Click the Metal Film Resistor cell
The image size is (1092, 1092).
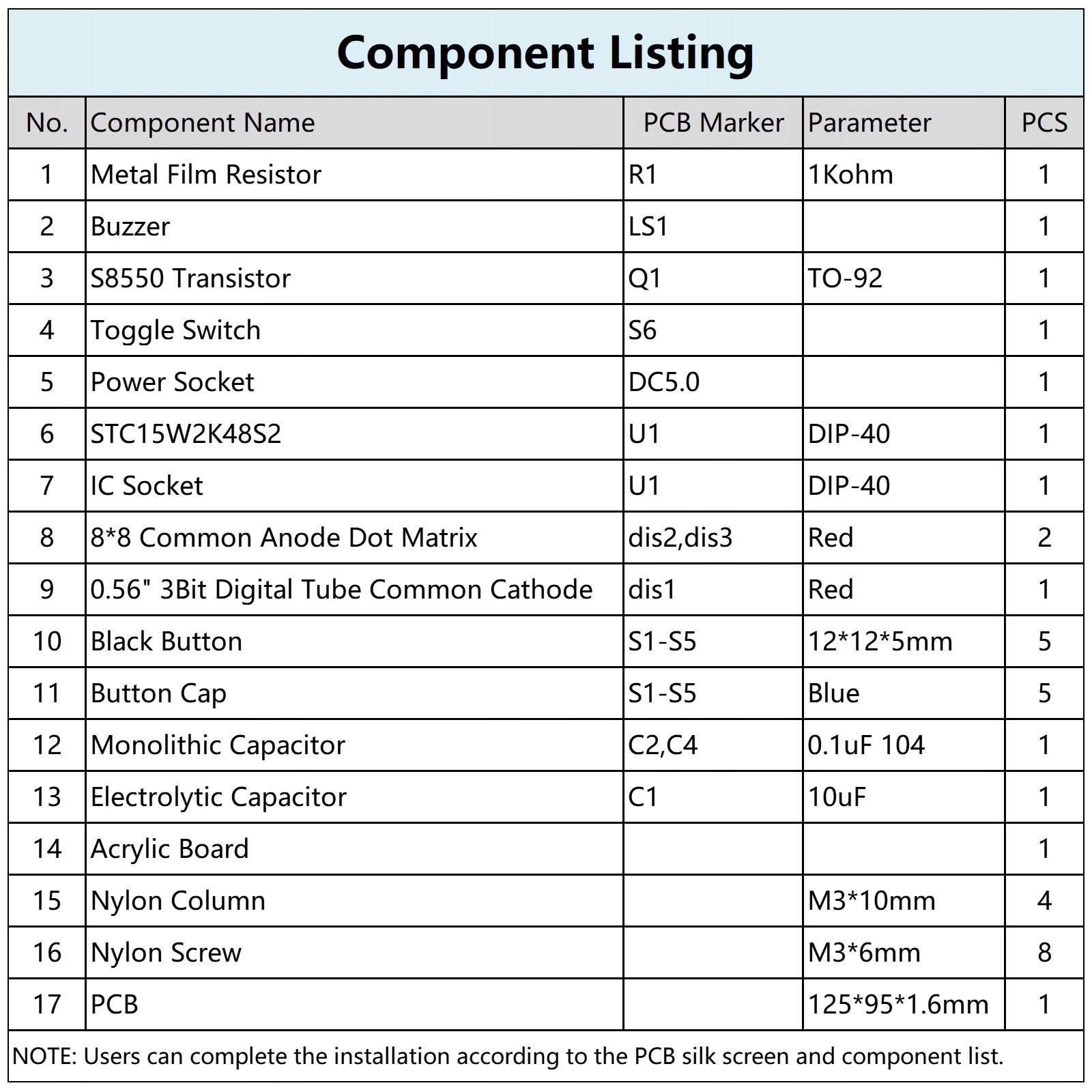[205, 175]
